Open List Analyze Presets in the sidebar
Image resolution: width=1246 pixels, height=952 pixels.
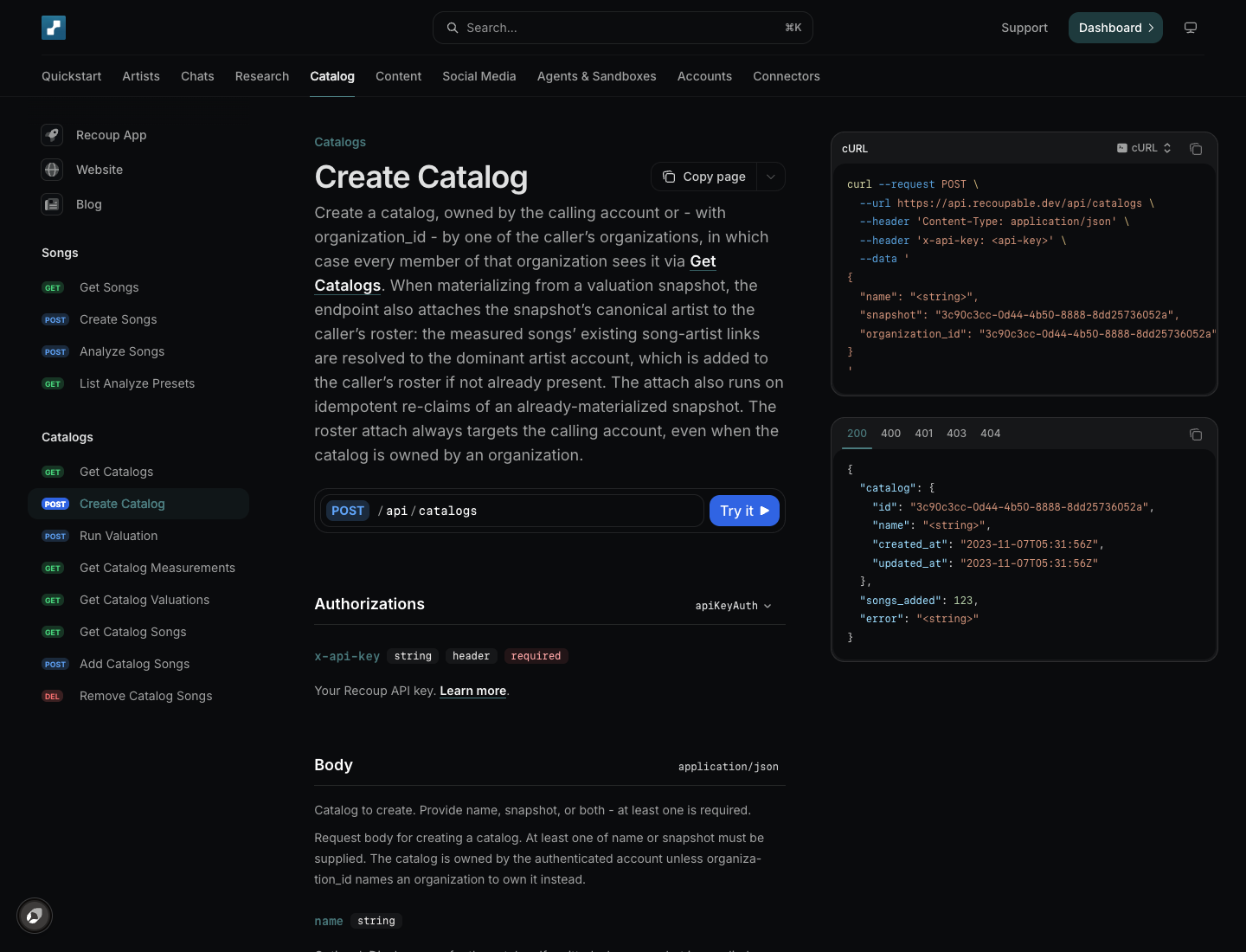coord(138,383)
